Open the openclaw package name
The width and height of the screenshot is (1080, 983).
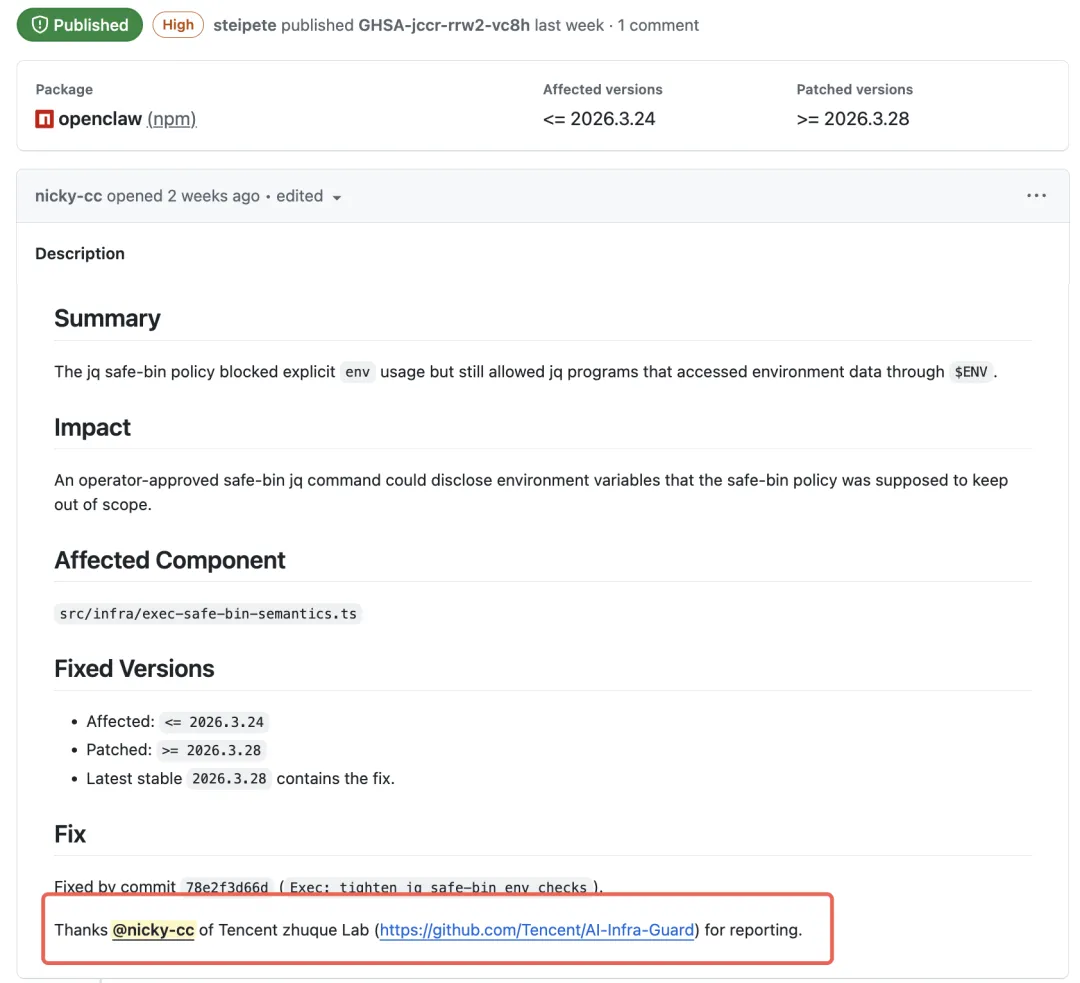pyautogui.click(x=100, y=119)
